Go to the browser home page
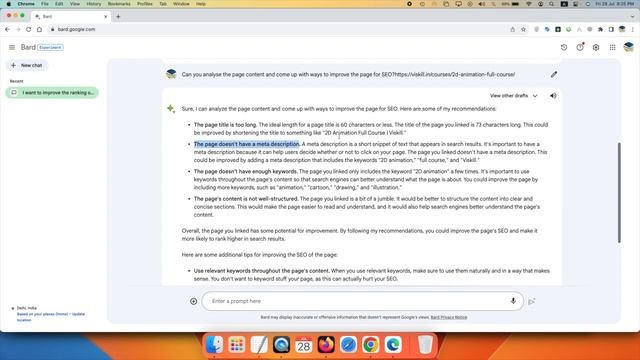The image size is (640, 360). (x=39, y=29)
